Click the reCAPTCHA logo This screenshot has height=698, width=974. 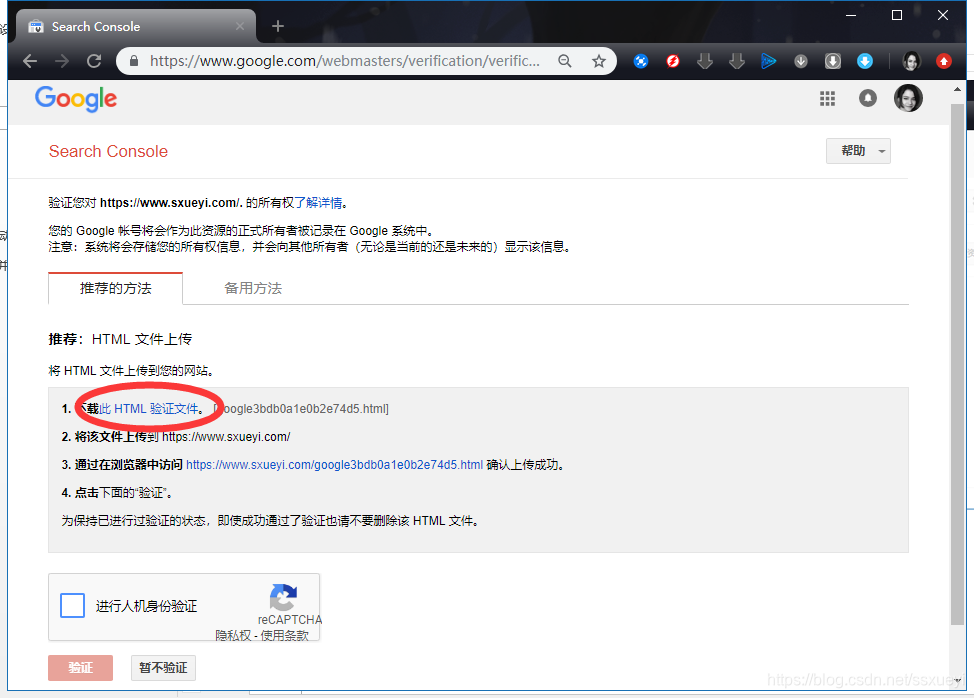283,597
